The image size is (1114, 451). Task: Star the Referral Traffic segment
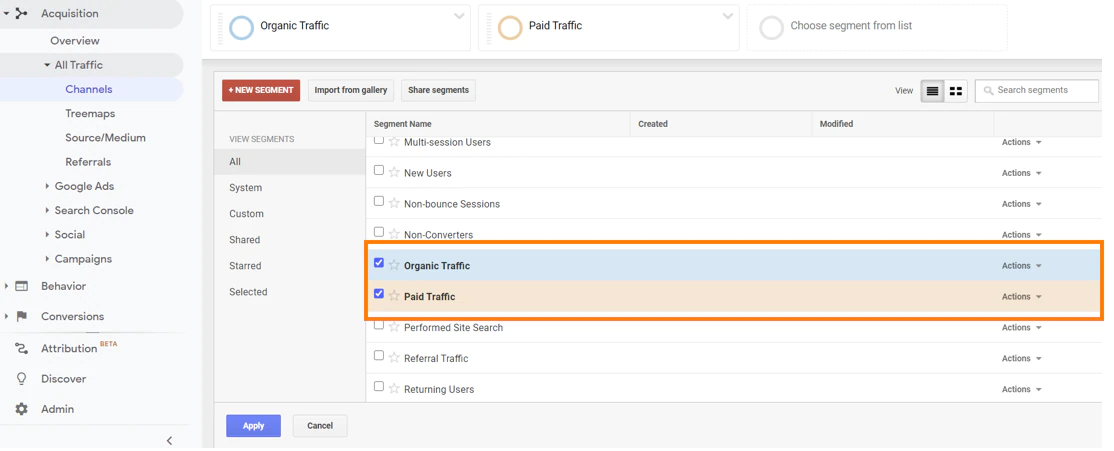394,358
